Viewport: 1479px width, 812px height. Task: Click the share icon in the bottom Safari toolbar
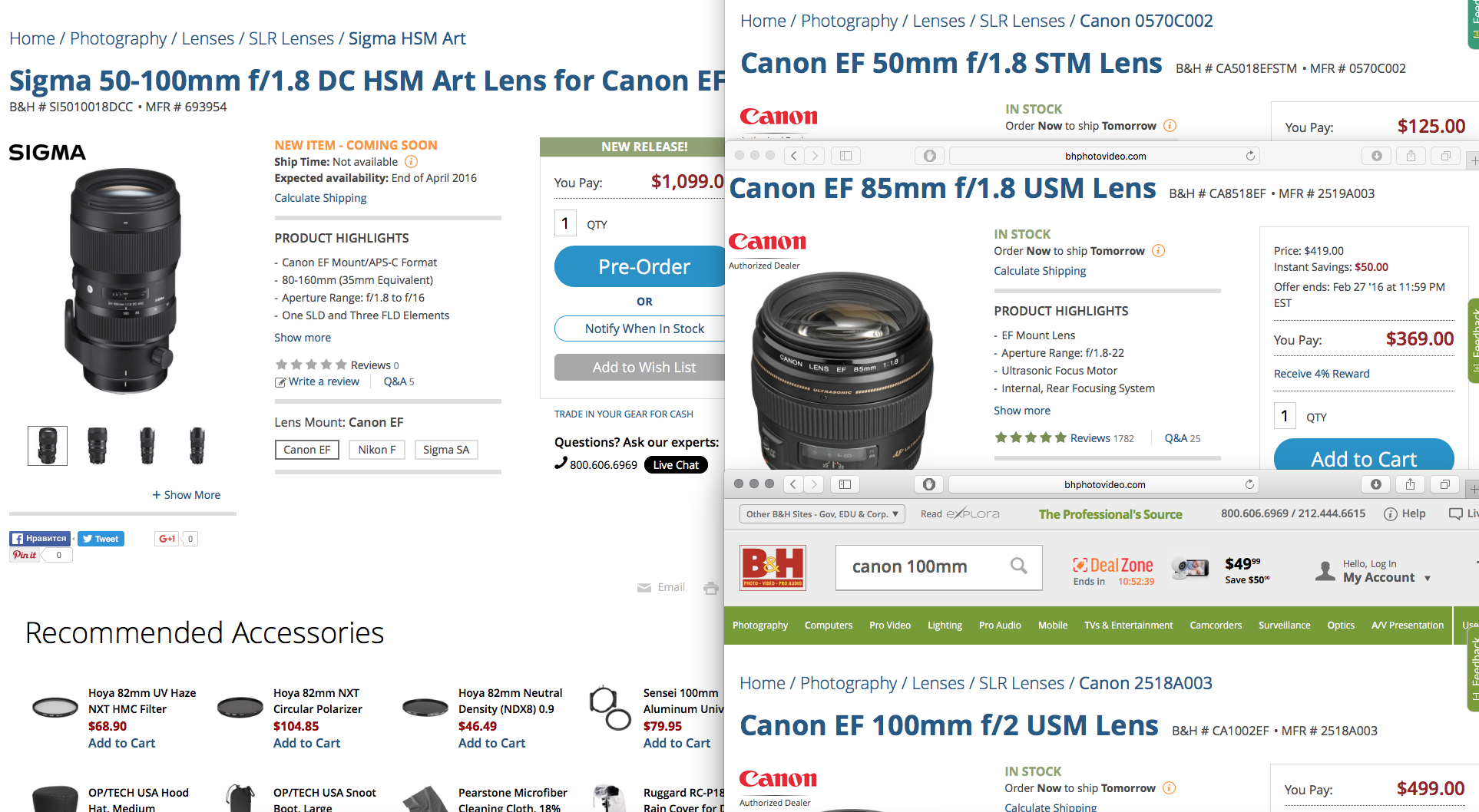1410,484
